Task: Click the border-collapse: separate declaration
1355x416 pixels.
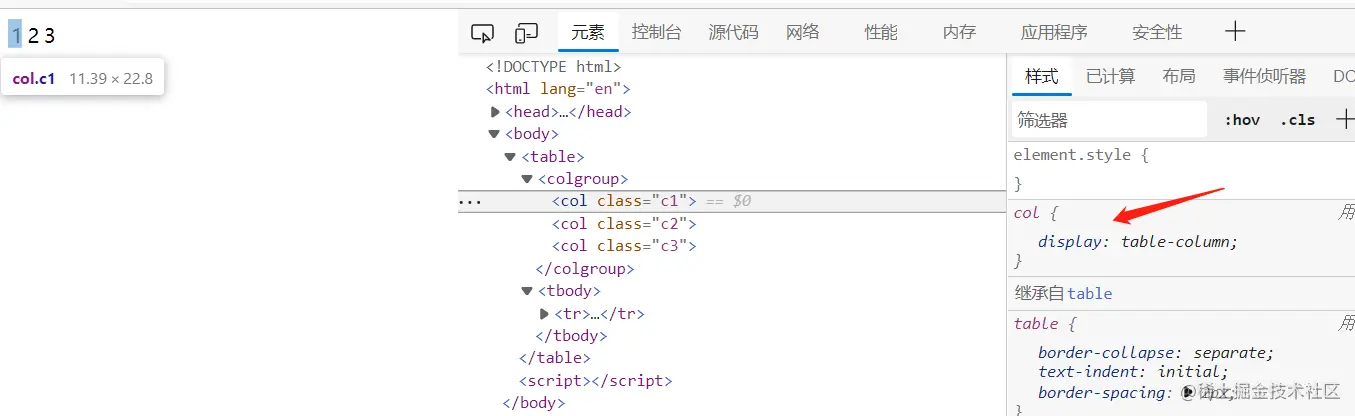Action: pyautogui.click(x=1156, y=352)
